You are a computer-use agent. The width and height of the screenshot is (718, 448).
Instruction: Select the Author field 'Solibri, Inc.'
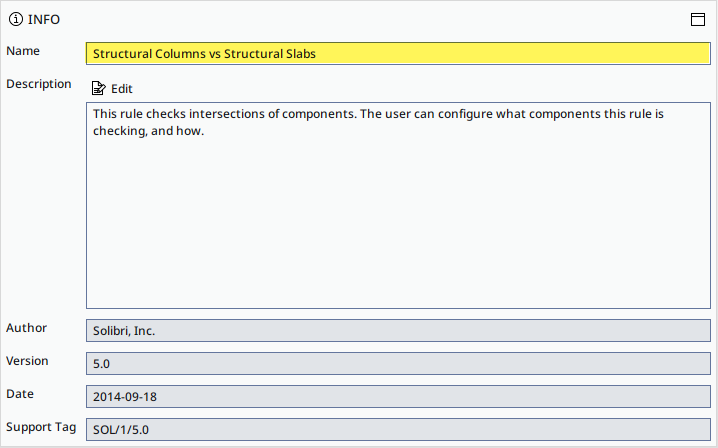click(x=398, y=331)
